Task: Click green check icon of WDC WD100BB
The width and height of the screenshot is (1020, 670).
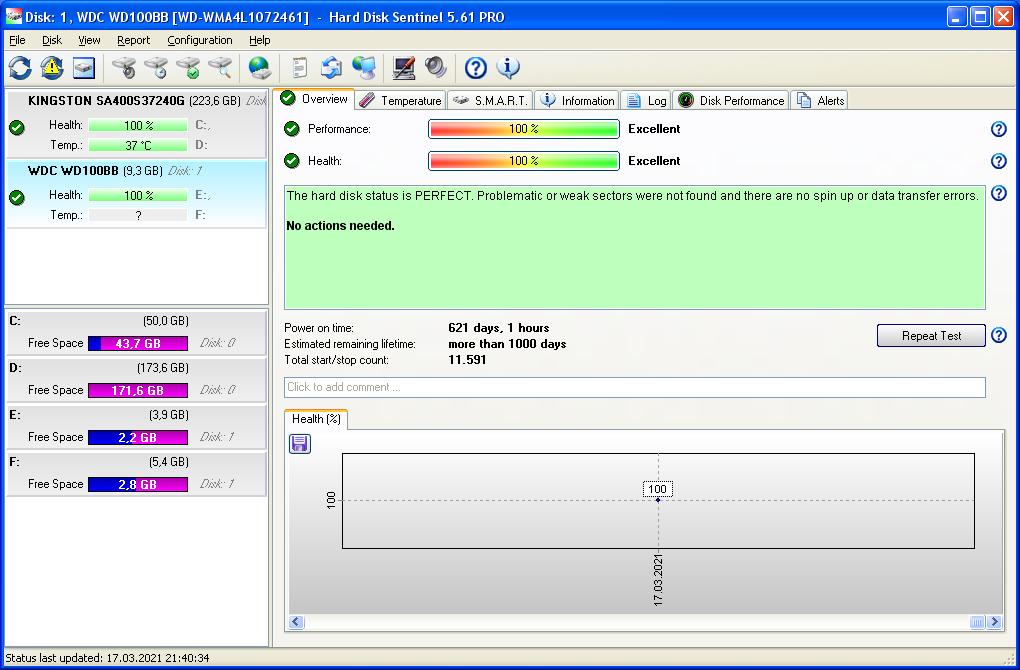Action: click(x=17, y=198)
